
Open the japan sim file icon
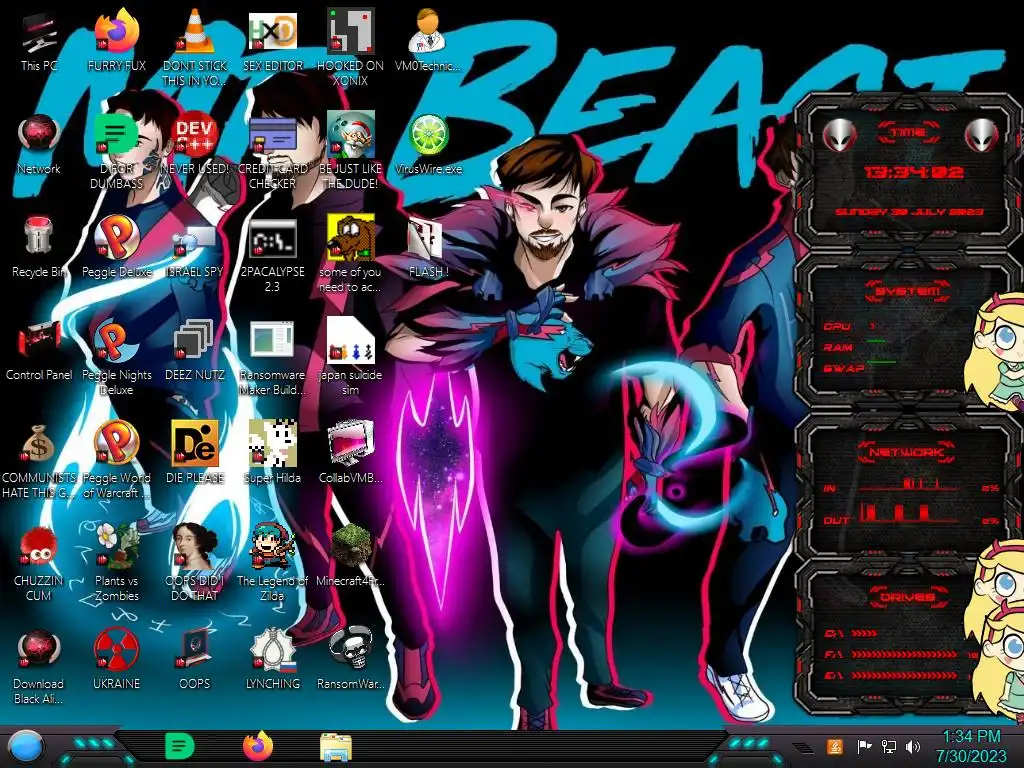(x=350, y=341)
